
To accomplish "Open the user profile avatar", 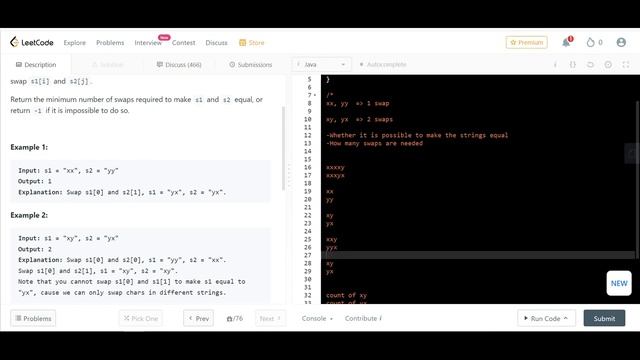I will 621,42.
